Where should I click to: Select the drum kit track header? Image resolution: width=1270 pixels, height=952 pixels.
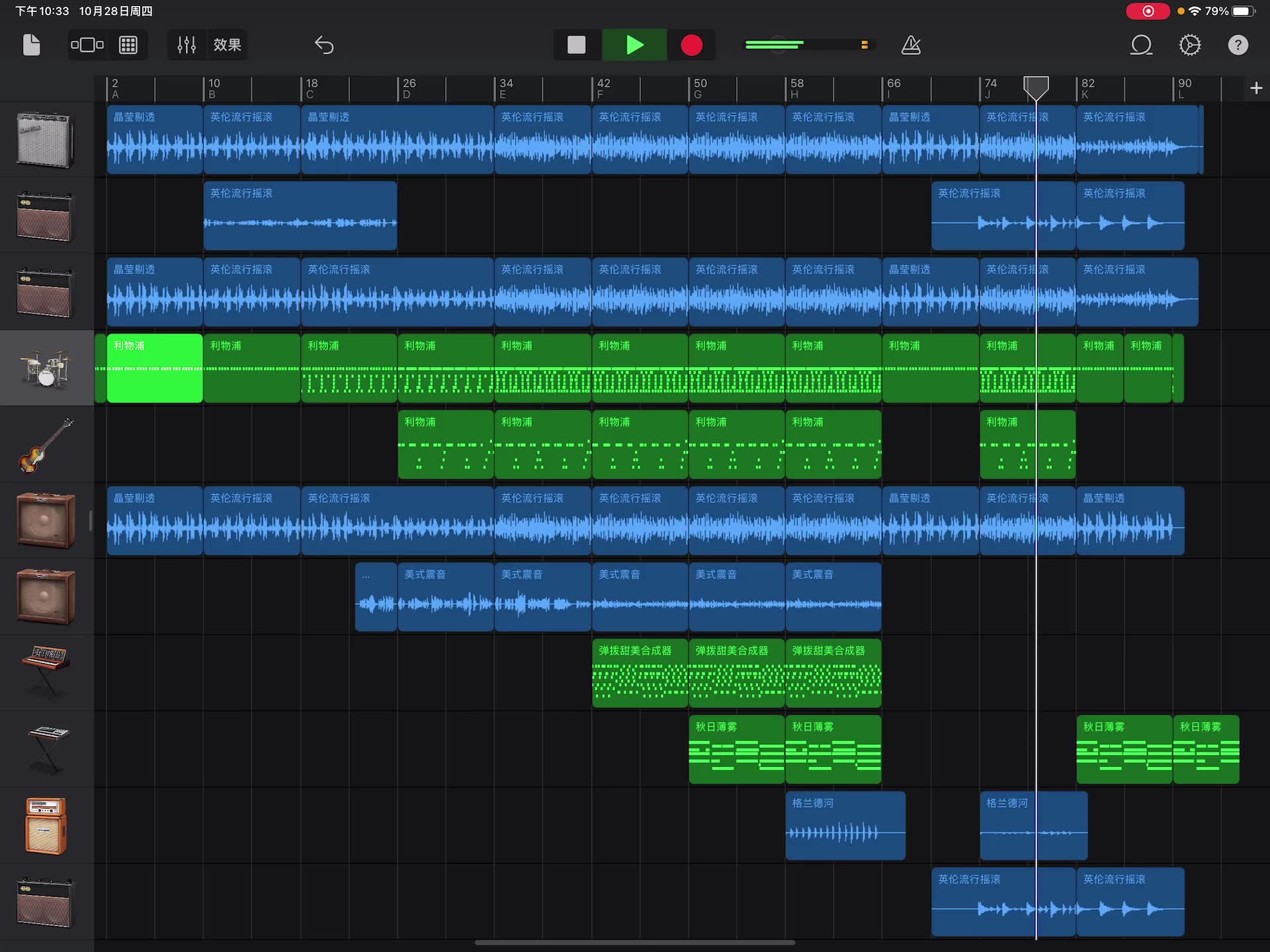point(45,368)
